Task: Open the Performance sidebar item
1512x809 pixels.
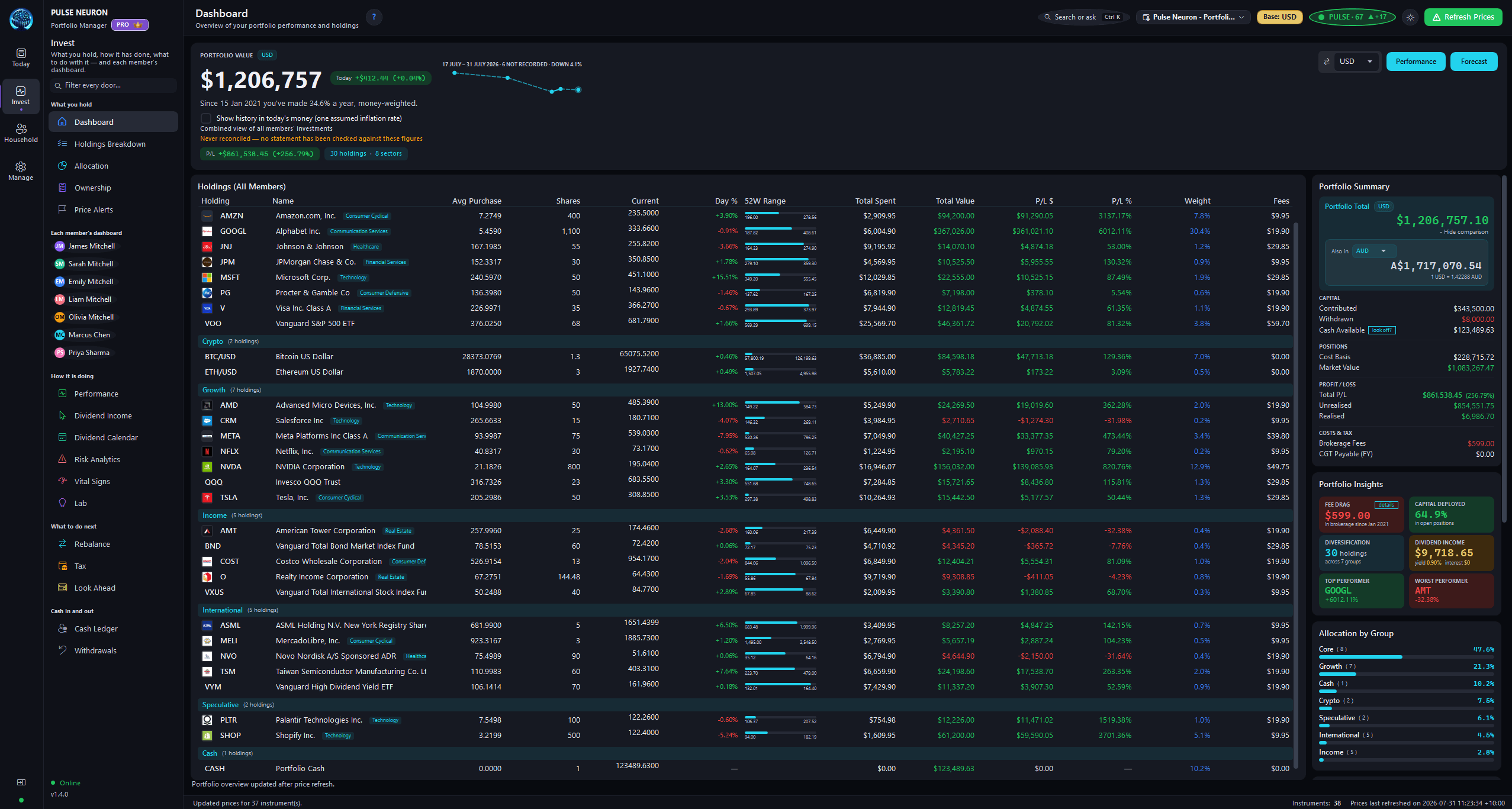Action: coord(113,394)
